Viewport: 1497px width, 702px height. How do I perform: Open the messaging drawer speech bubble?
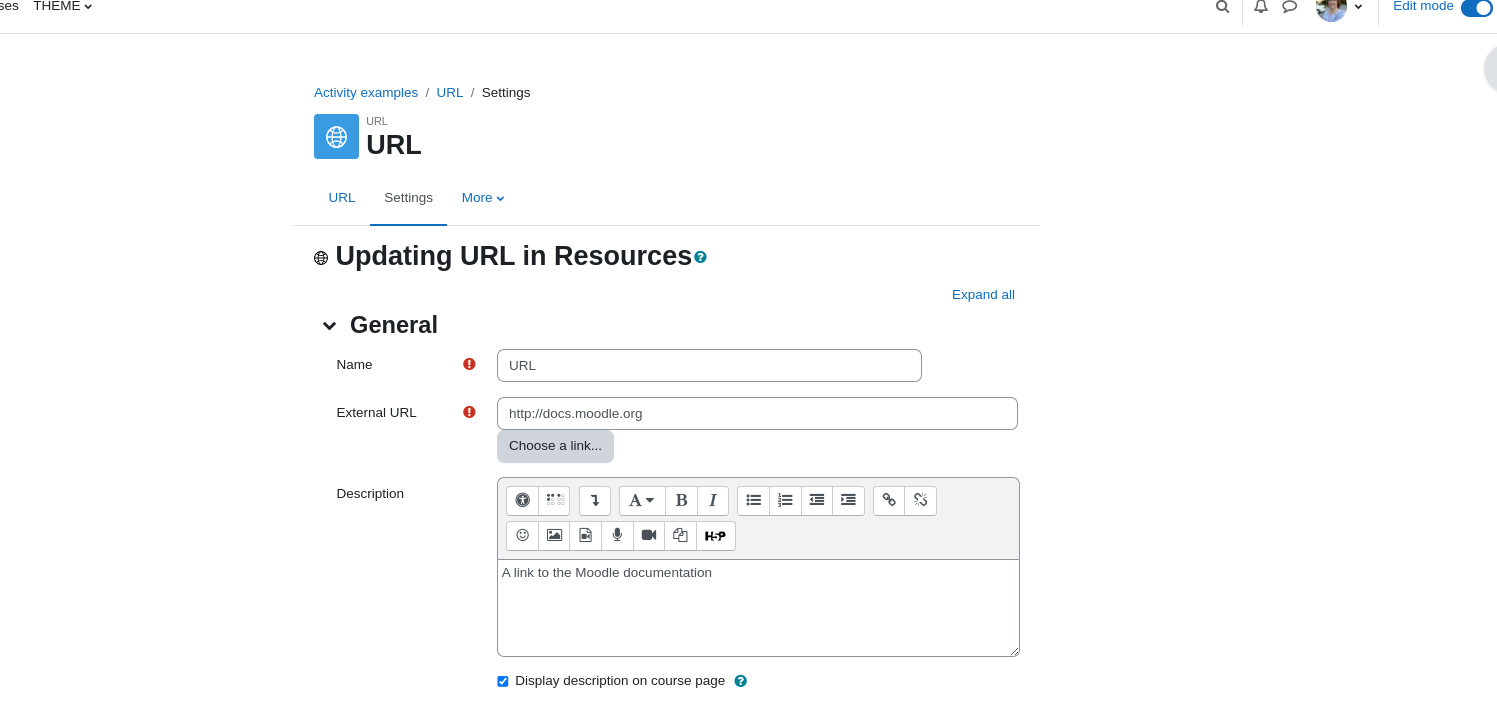(1290, 6)
